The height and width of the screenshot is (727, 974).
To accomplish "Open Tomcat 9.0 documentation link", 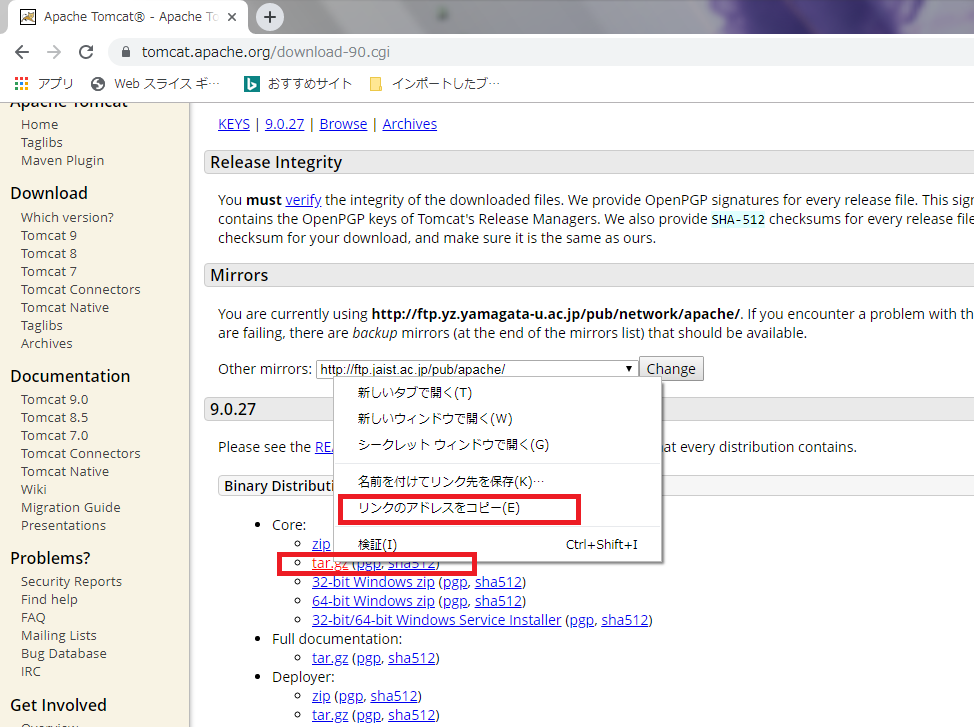I will tap(55, 400).
